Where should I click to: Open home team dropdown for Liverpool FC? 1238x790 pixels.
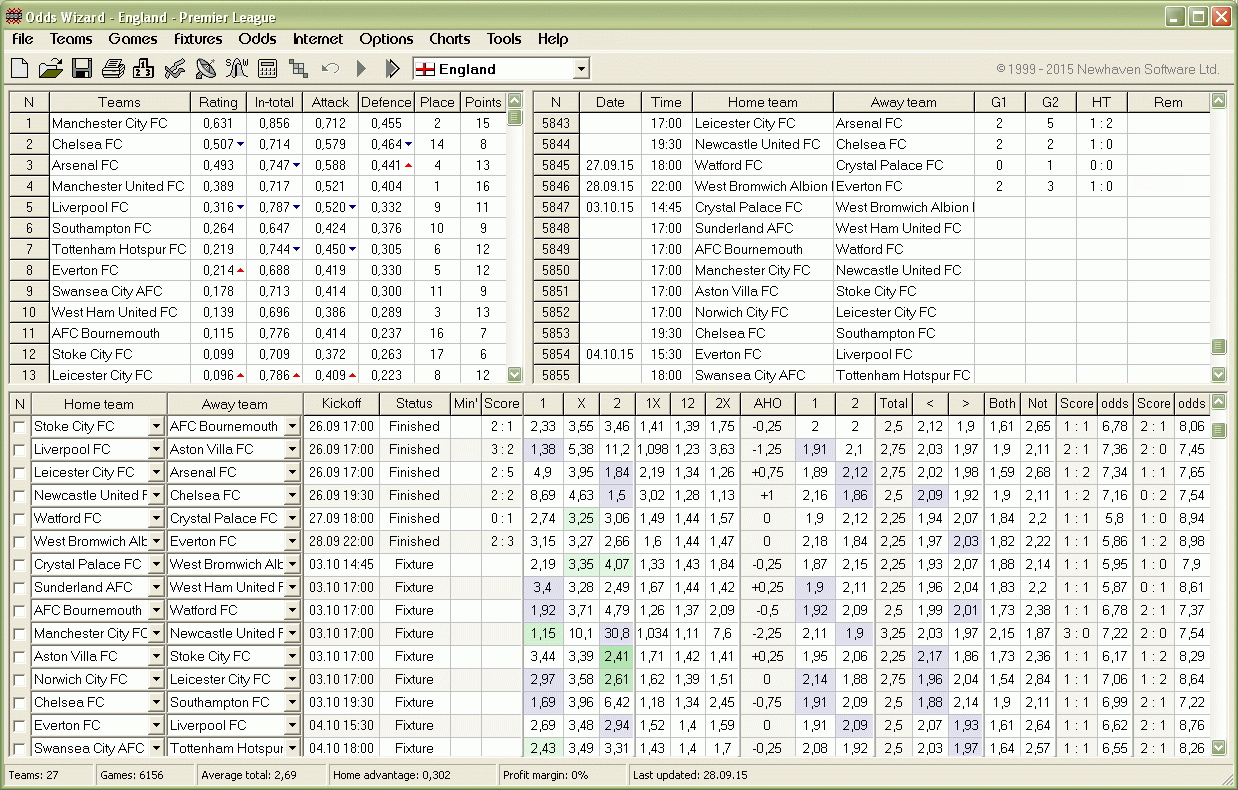[x=156, y=450]
